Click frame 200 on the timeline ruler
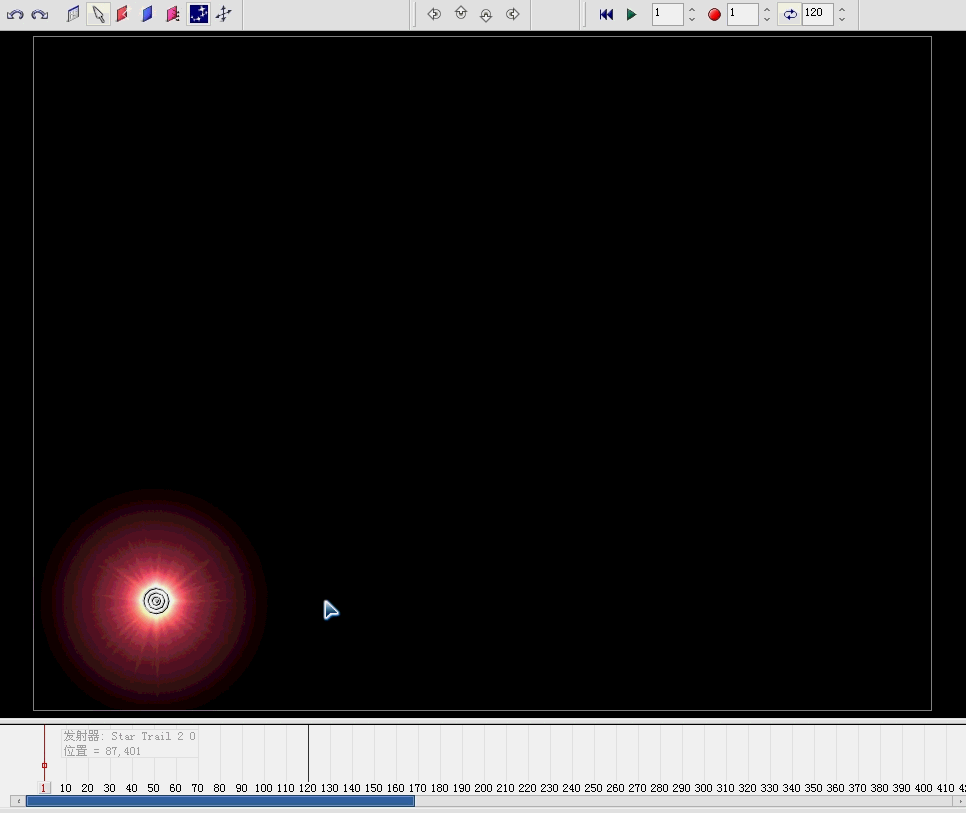This screenshot has height=813, width=966. click(483, 788)
